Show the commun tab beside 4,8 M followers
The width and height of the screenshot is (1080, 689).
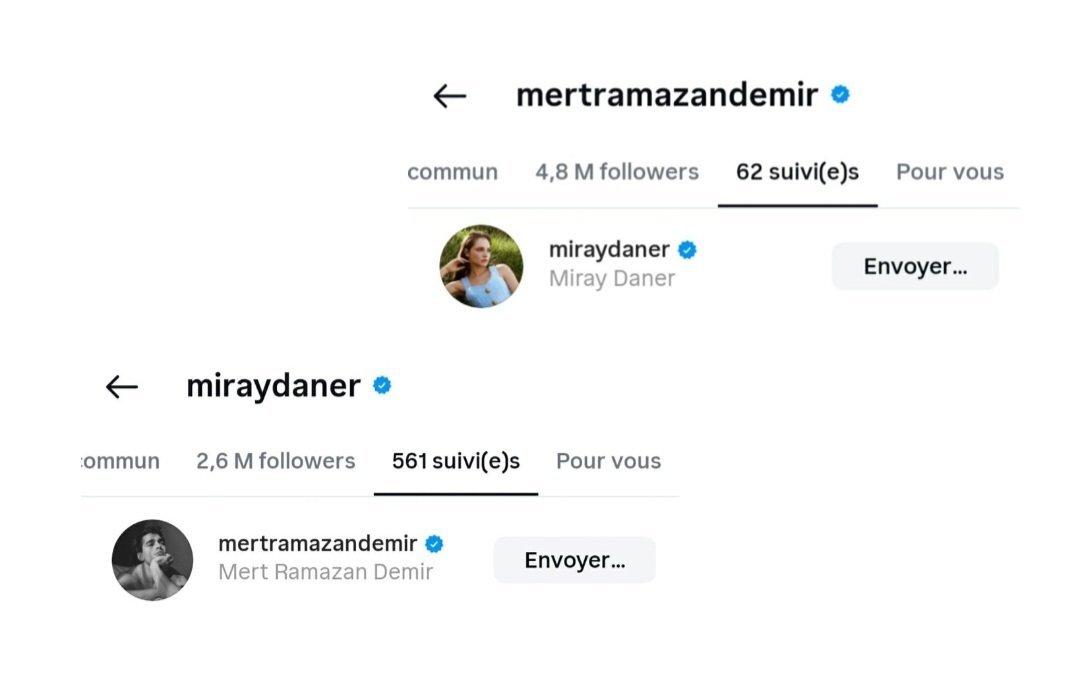453,172
